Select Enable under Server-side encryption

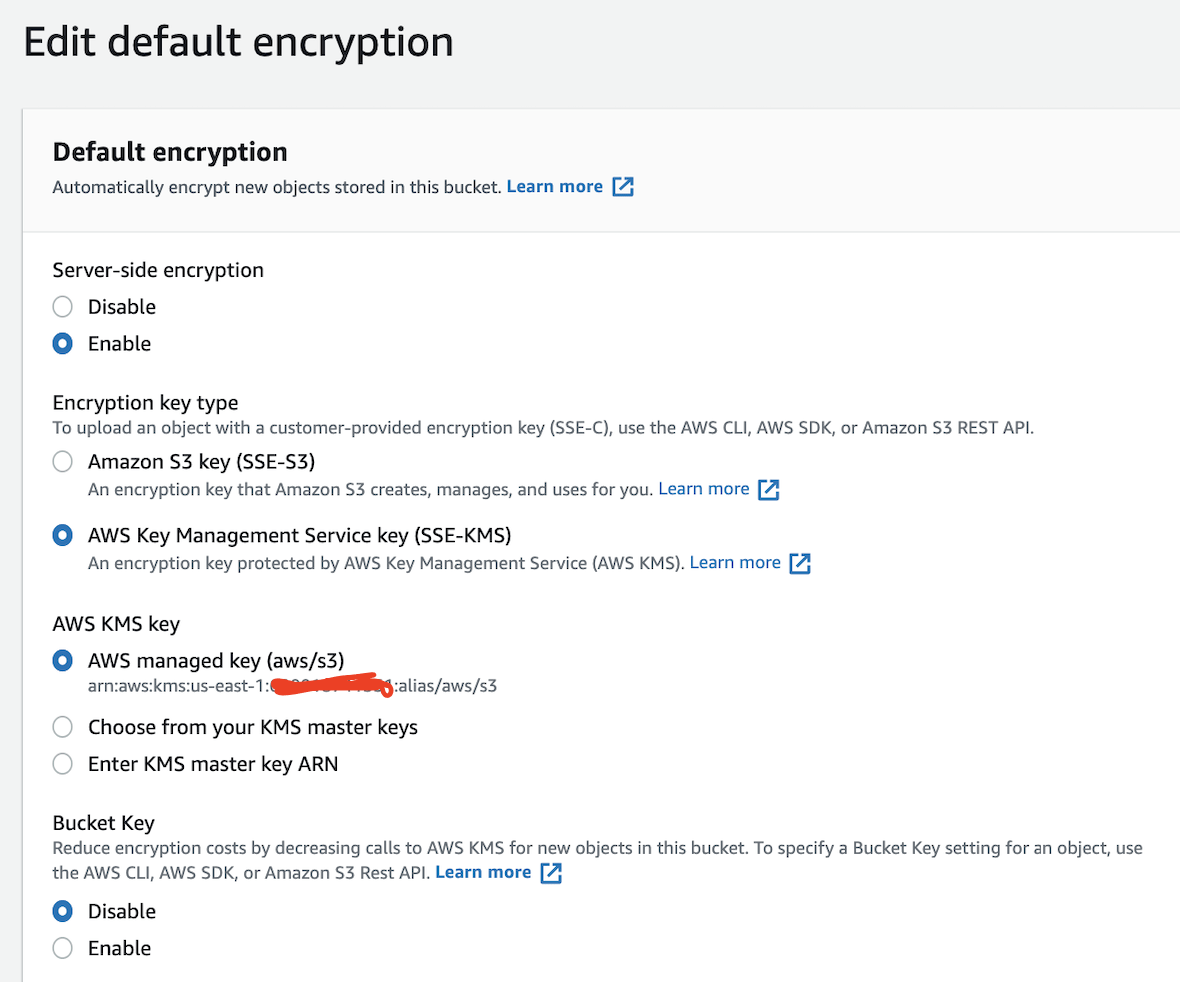63,344
